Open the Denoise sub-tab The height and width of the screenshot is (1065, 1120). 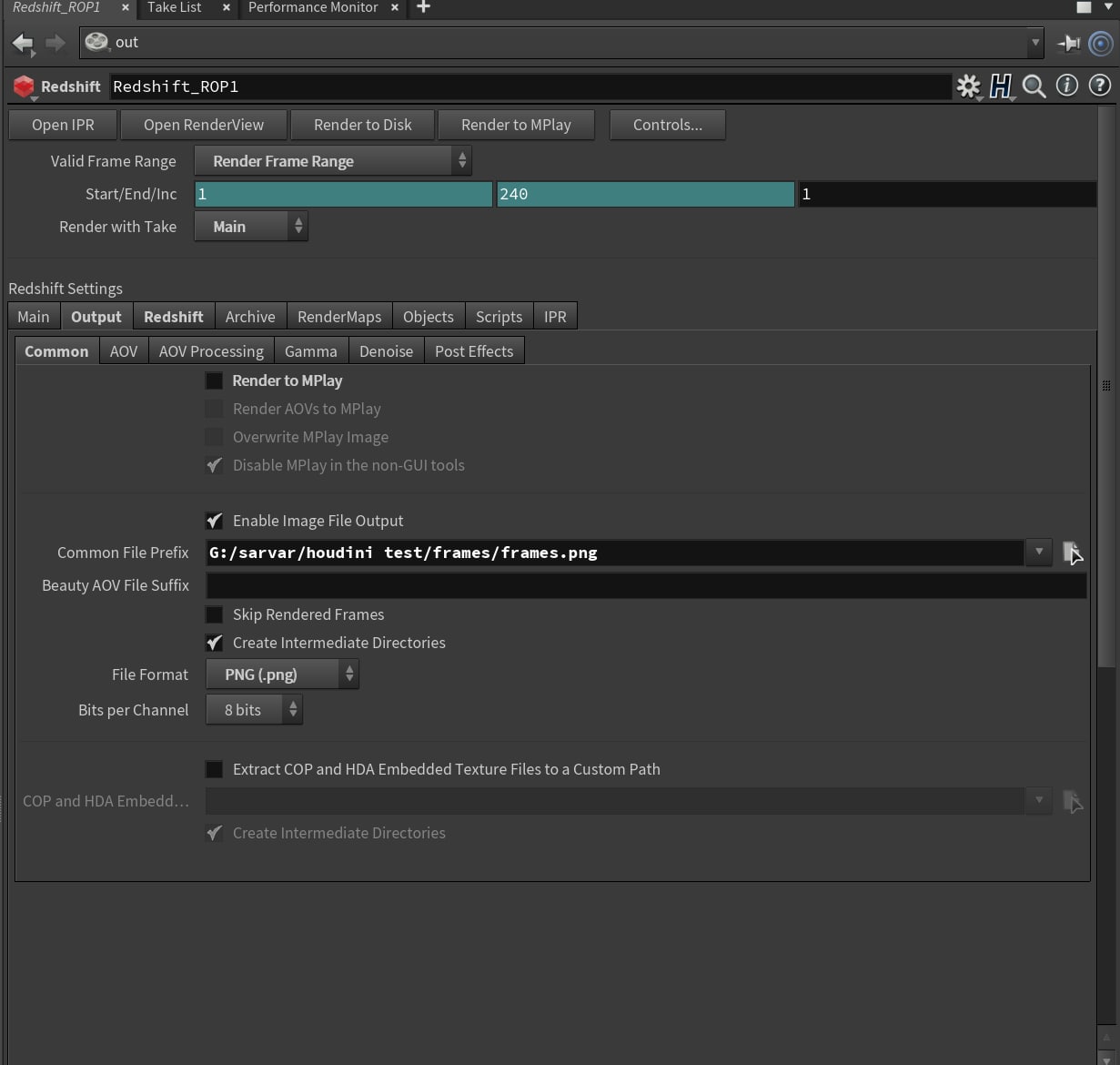click(x=386, y=351)
